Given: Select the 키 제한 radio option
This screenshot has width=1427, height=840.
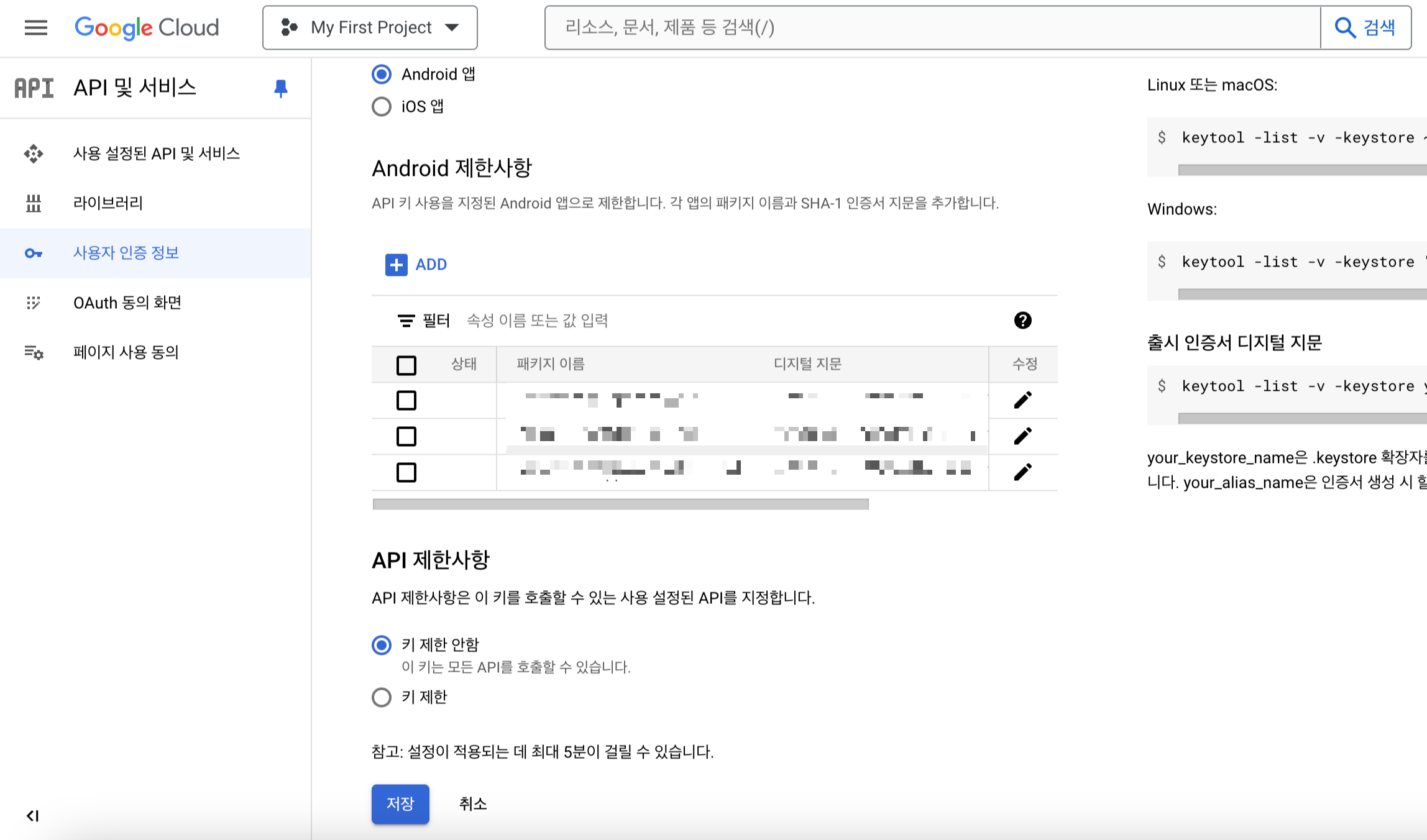Looking at the screenshot, I should click(382, 697).
